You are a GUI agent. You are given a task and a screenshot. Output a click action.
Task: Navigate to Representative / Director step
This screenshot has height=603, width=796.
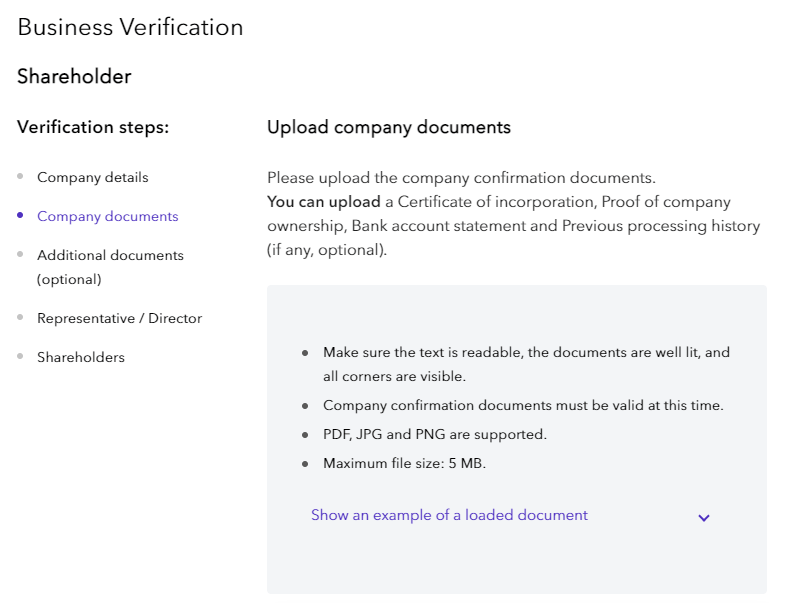tap(119, 318)
